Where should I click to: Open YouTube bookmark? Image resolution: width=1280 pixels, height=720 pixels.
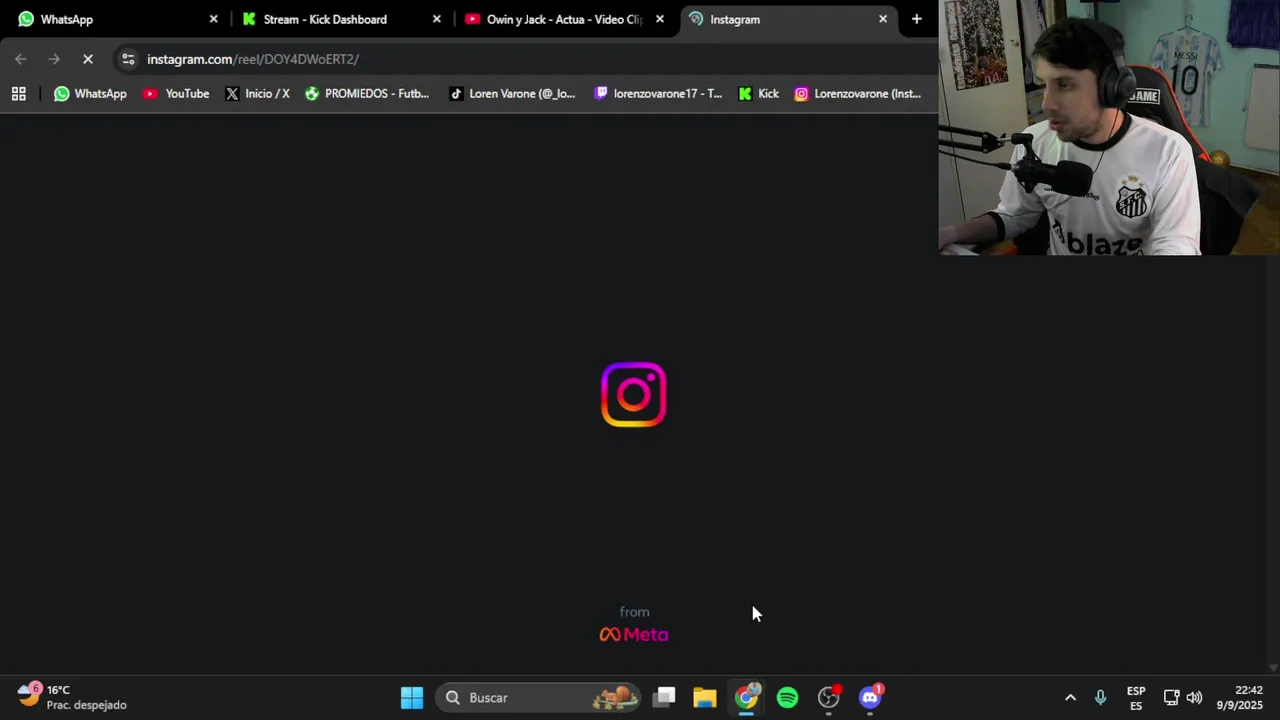(x=176, y=94)
